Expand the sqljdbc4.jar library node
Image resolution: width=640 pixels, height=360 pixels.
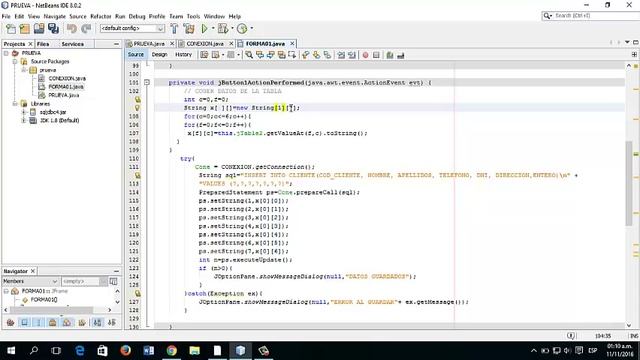point(24,112)
